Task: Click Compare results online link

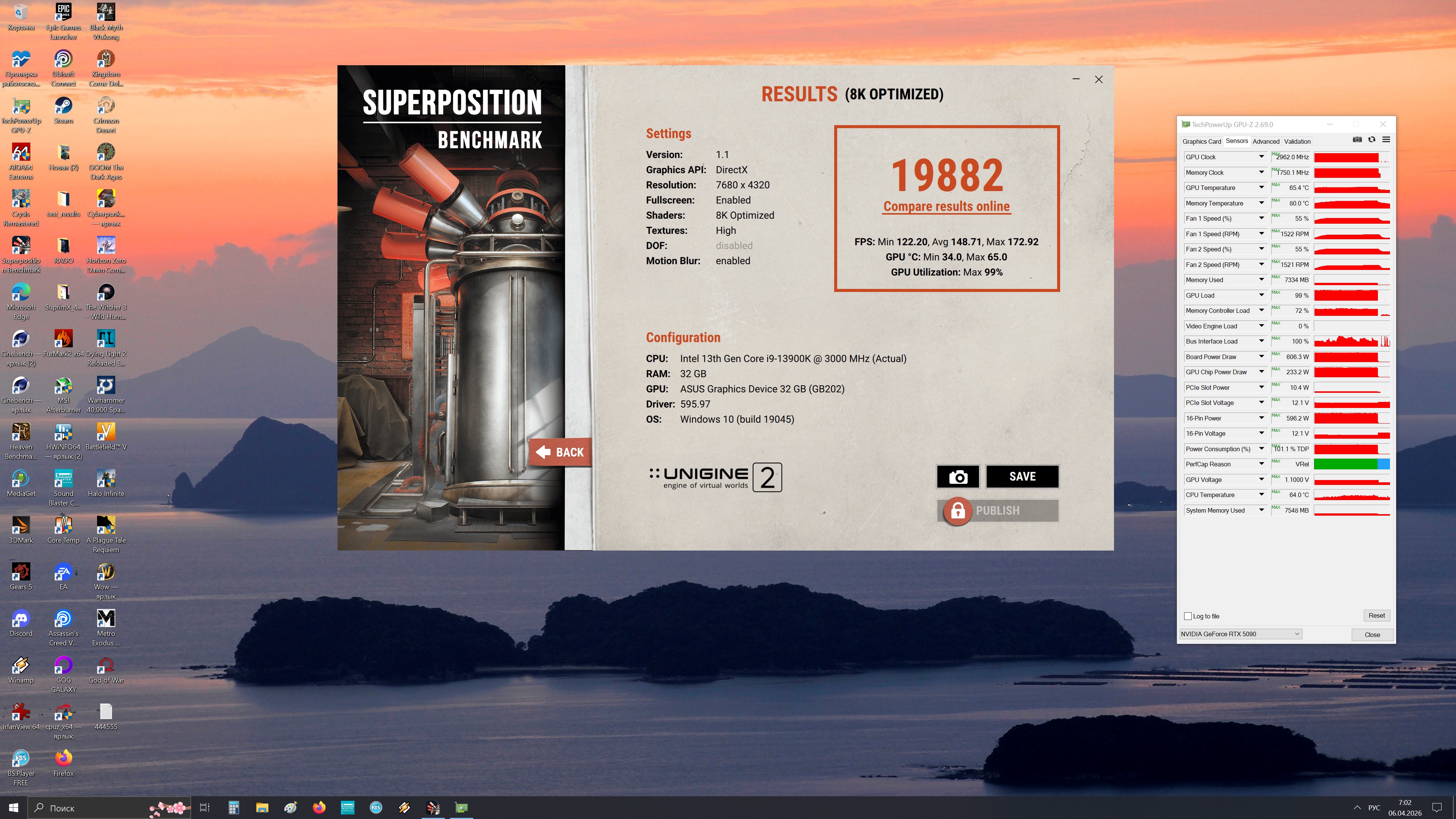Action: (x=946, y=206)
